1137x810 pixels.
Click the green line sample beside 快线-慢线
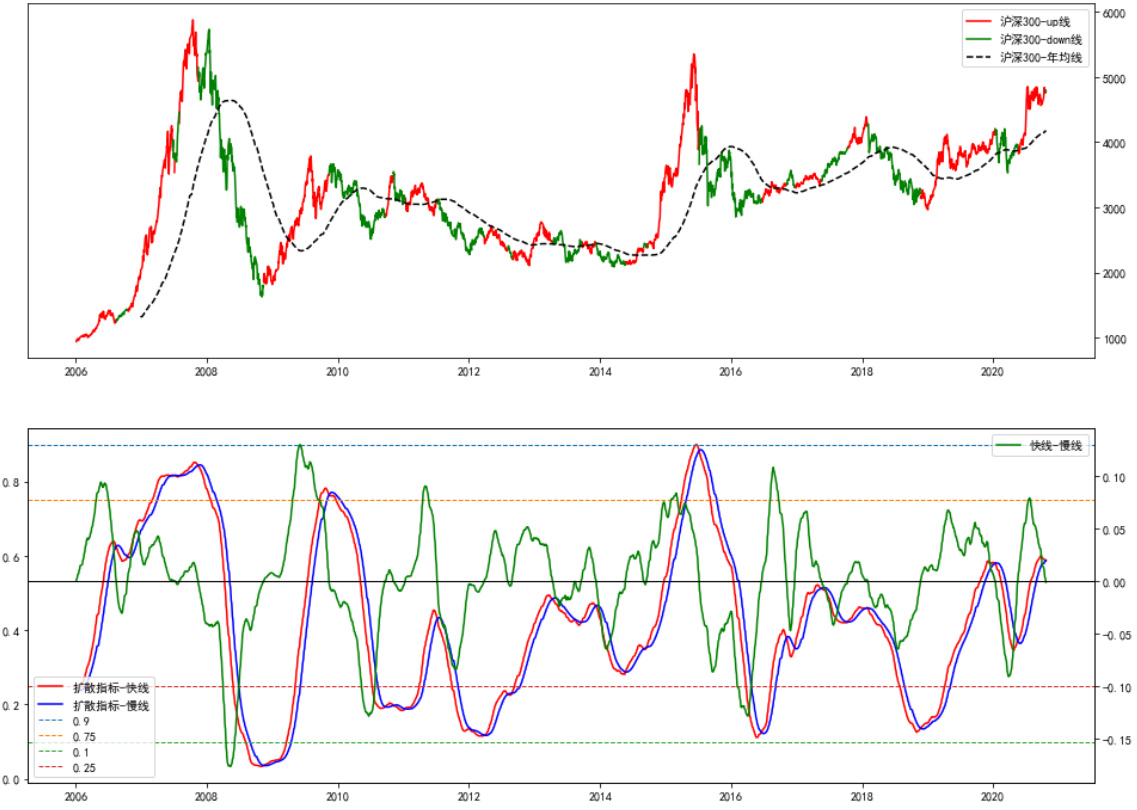click(x=1008, y=447)
